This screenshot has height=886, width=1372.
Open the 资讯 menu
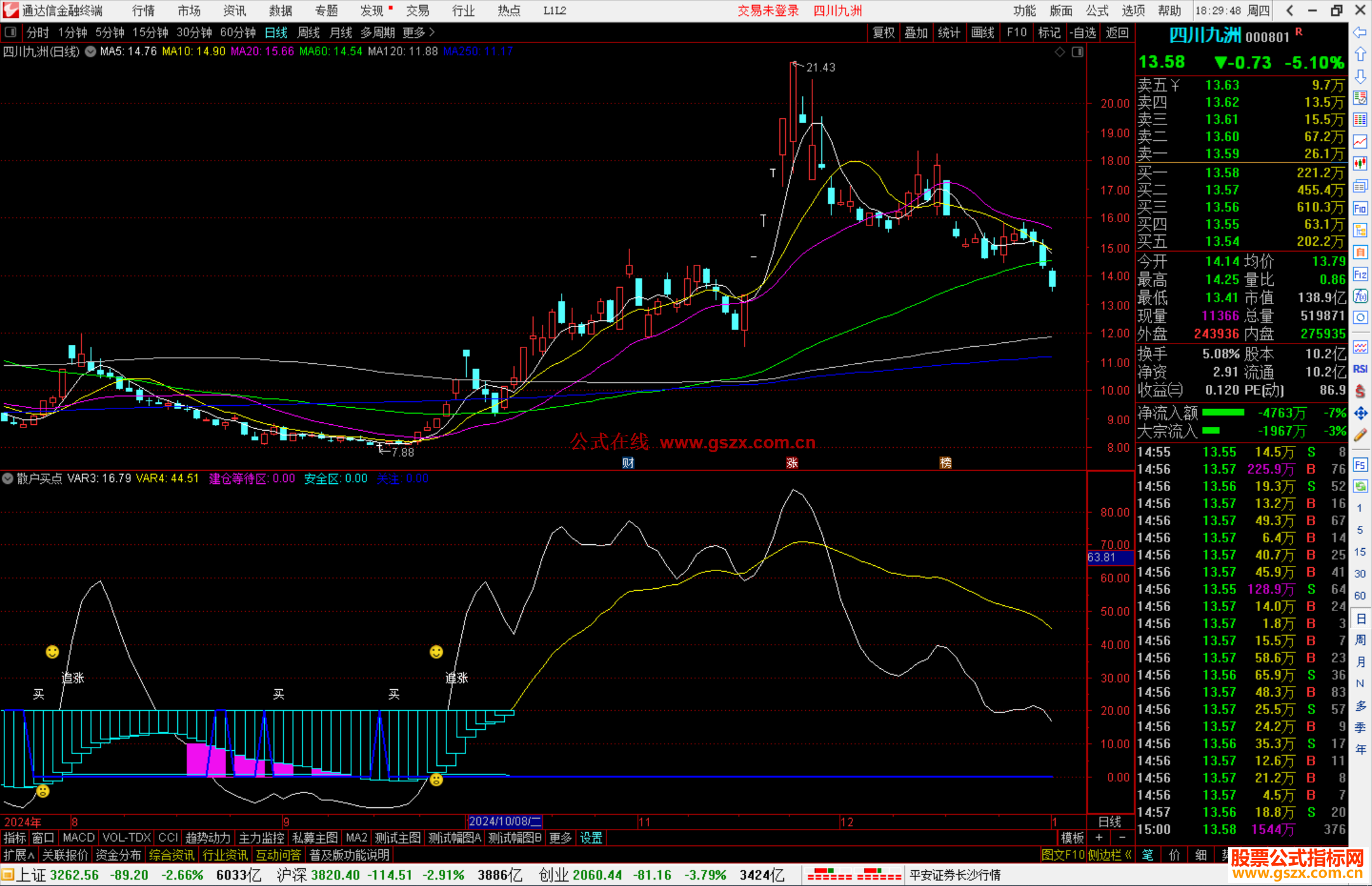coord(234,10)
